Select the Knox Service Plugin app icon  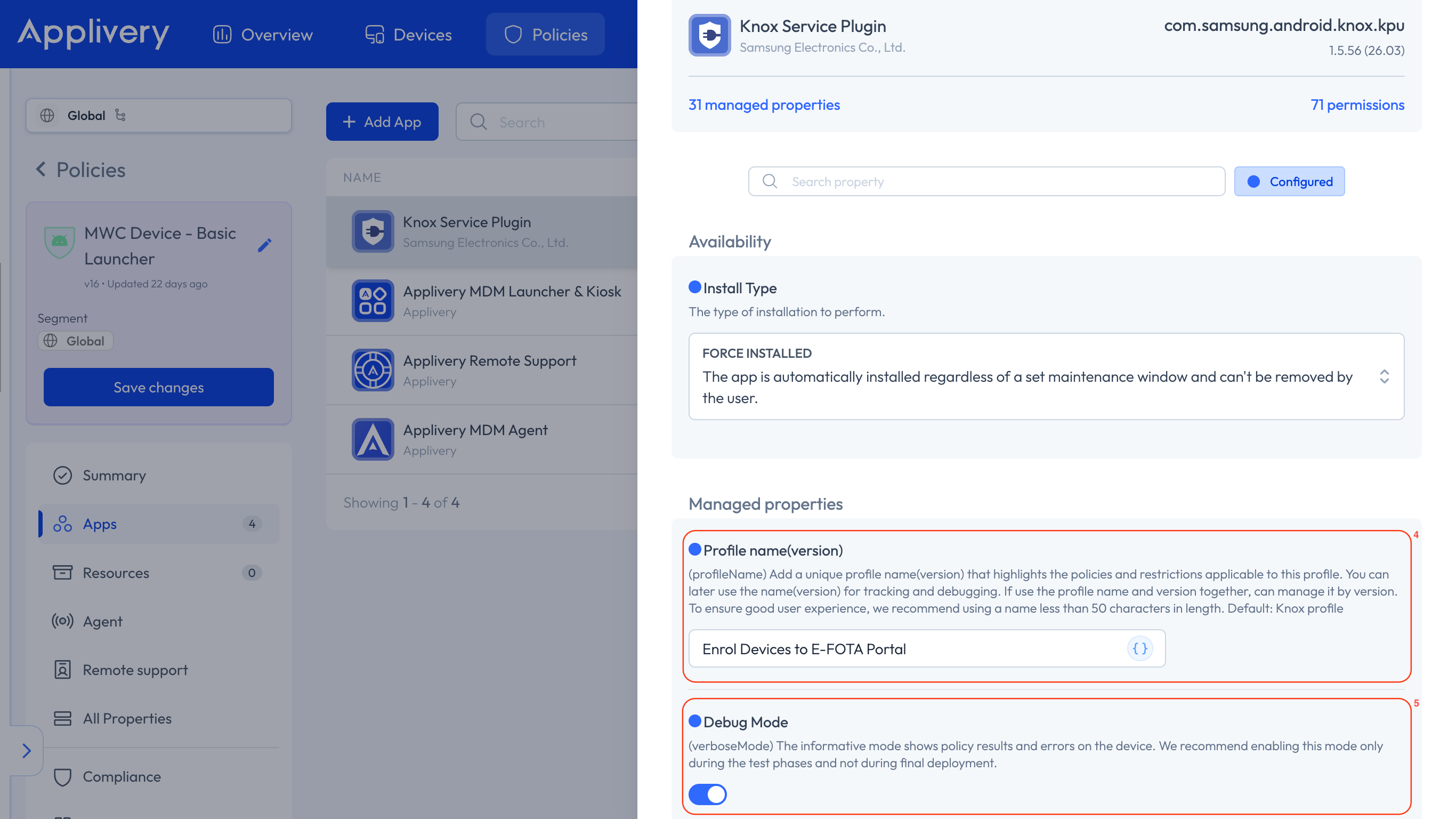[x=373, y=231]
